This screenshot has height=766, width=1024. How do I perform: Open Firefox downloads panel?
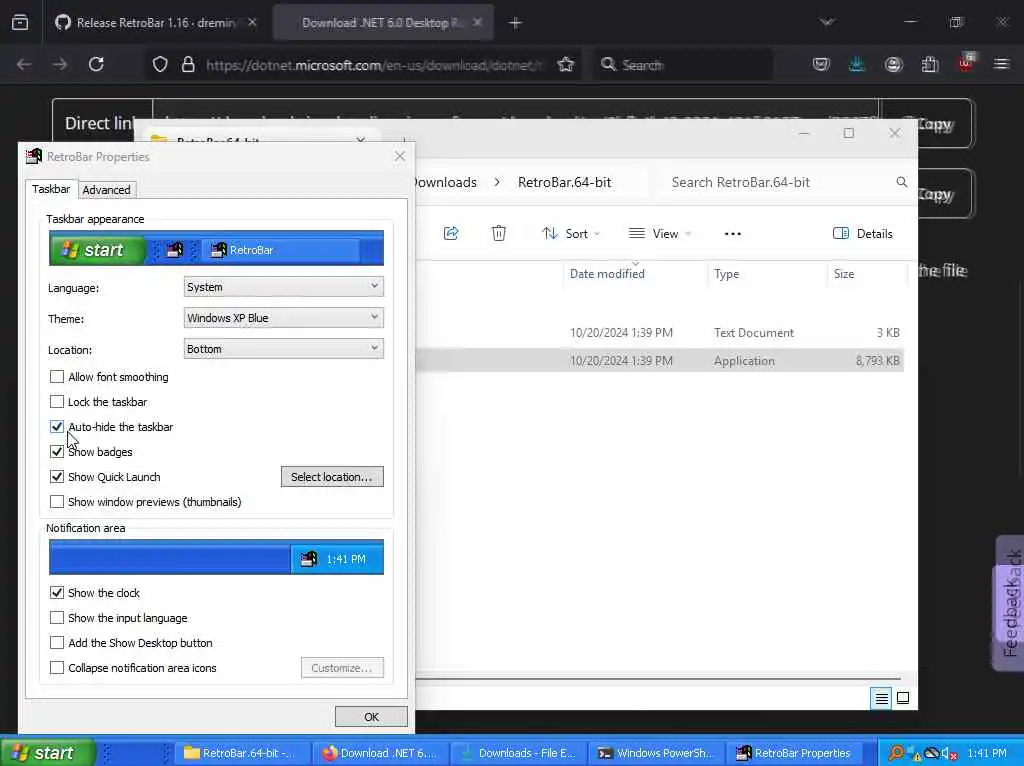tap(857, 64)
